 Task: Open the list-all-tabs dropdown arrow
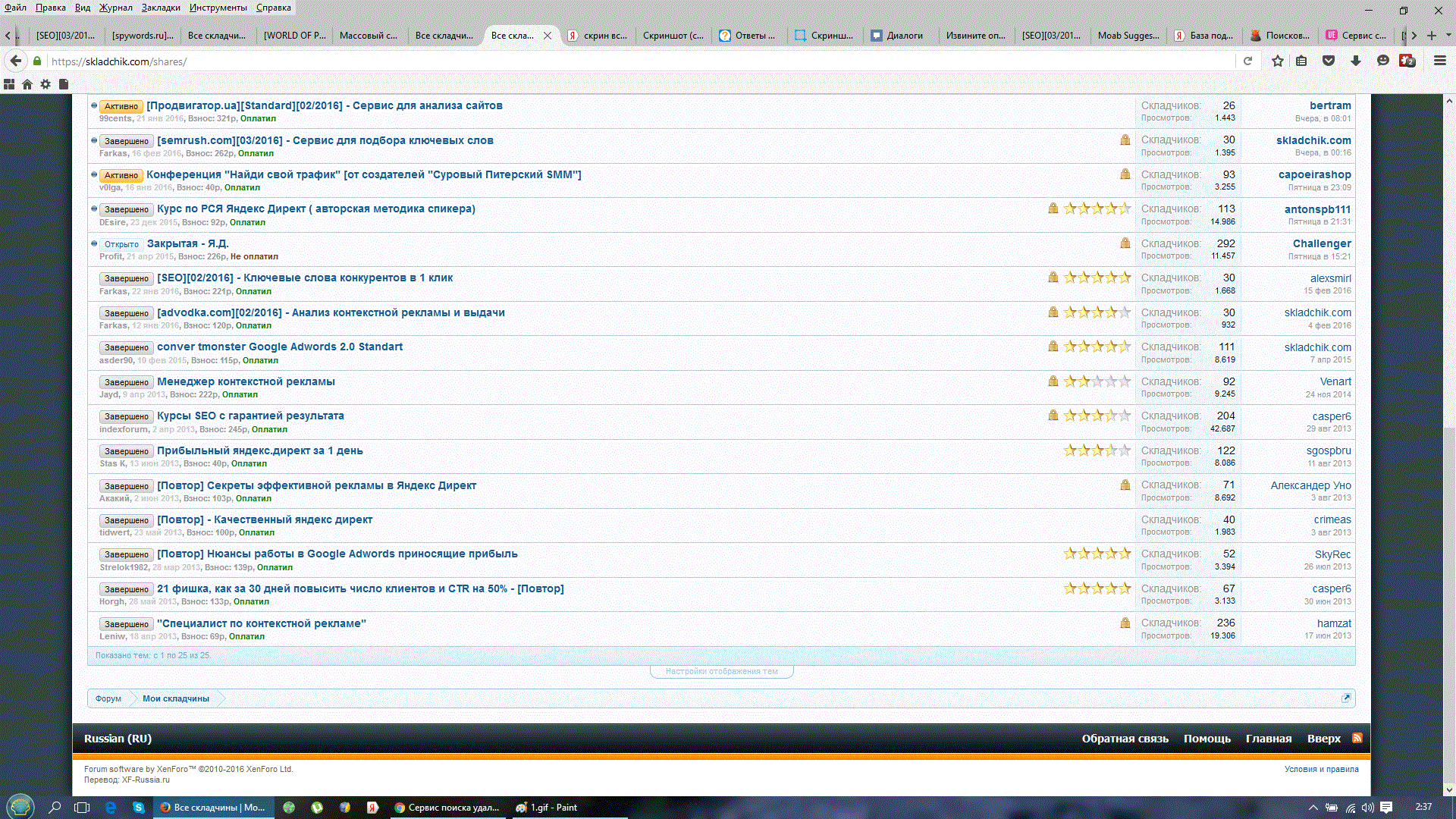pos(1448,35)
